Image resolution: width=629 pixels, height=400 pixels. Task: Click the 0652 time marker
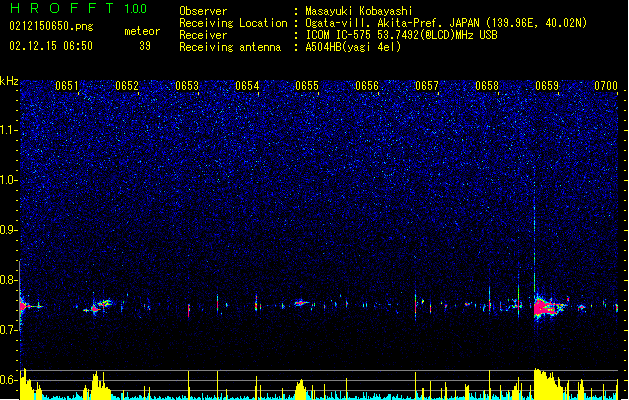point(127,86)
